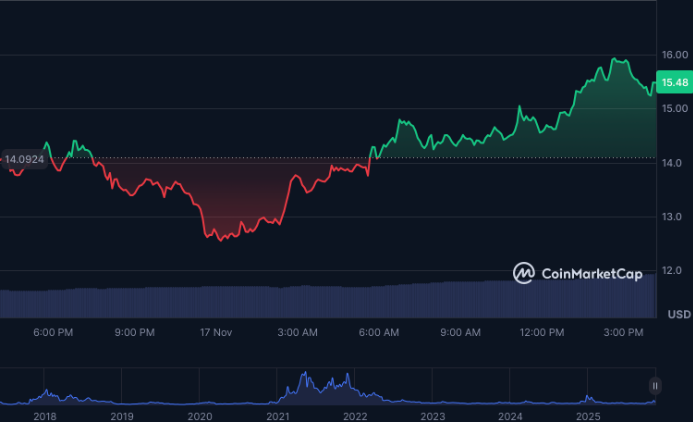Viewport: 693px width, 422px height.
Task: Click the 3:00 PM time axis label
Action: coord(622,331)
